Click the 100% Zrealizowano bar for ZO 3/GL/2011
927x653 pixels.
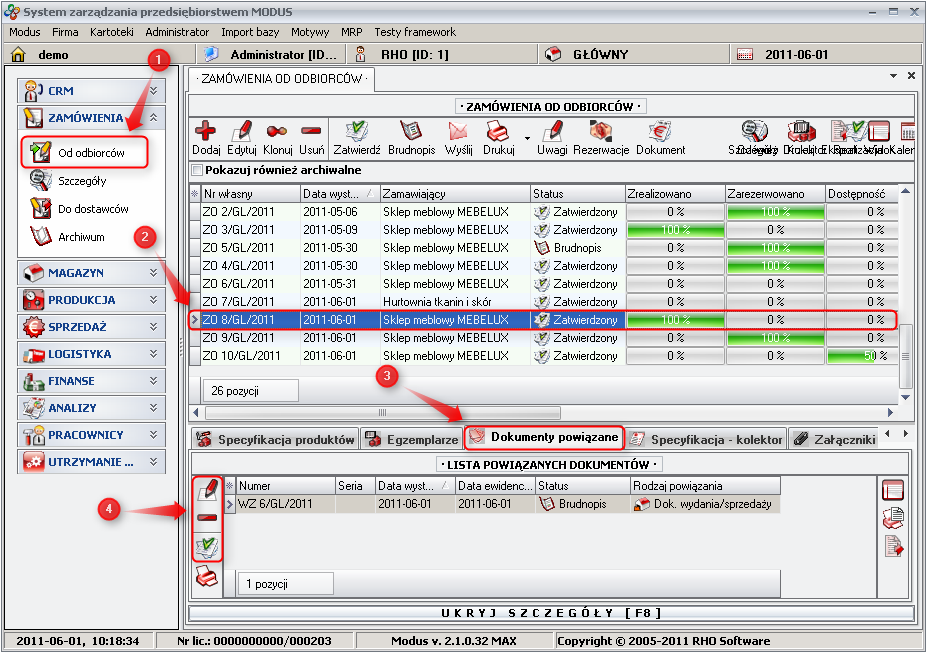[x=674, y=229]
